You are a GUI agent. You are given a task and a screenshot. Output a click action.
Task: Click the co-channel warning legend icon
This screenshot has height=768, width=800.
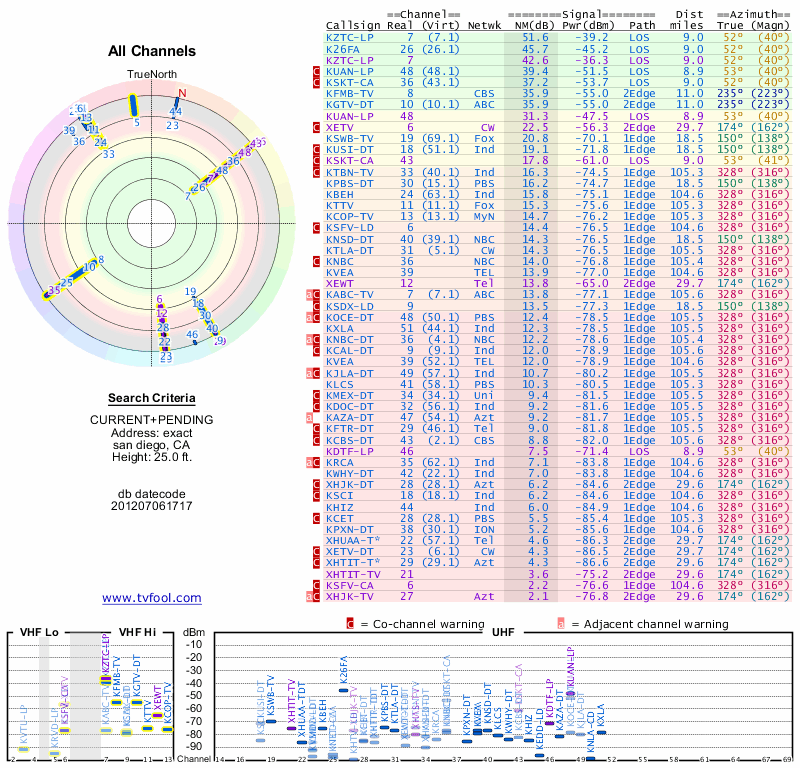coord(350,624)
